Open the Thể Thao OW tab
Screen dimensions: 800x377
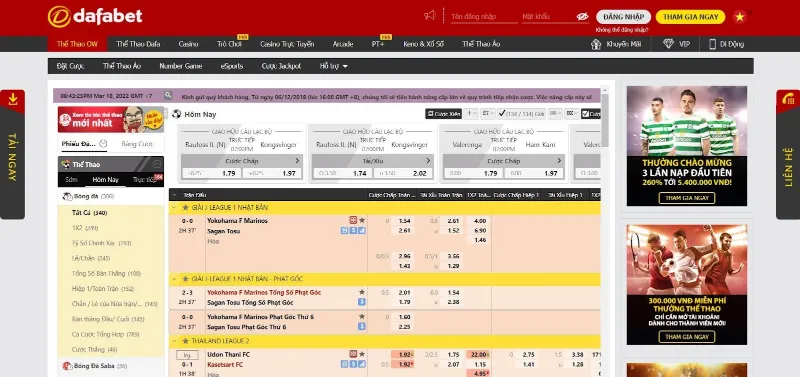point(77,44)
